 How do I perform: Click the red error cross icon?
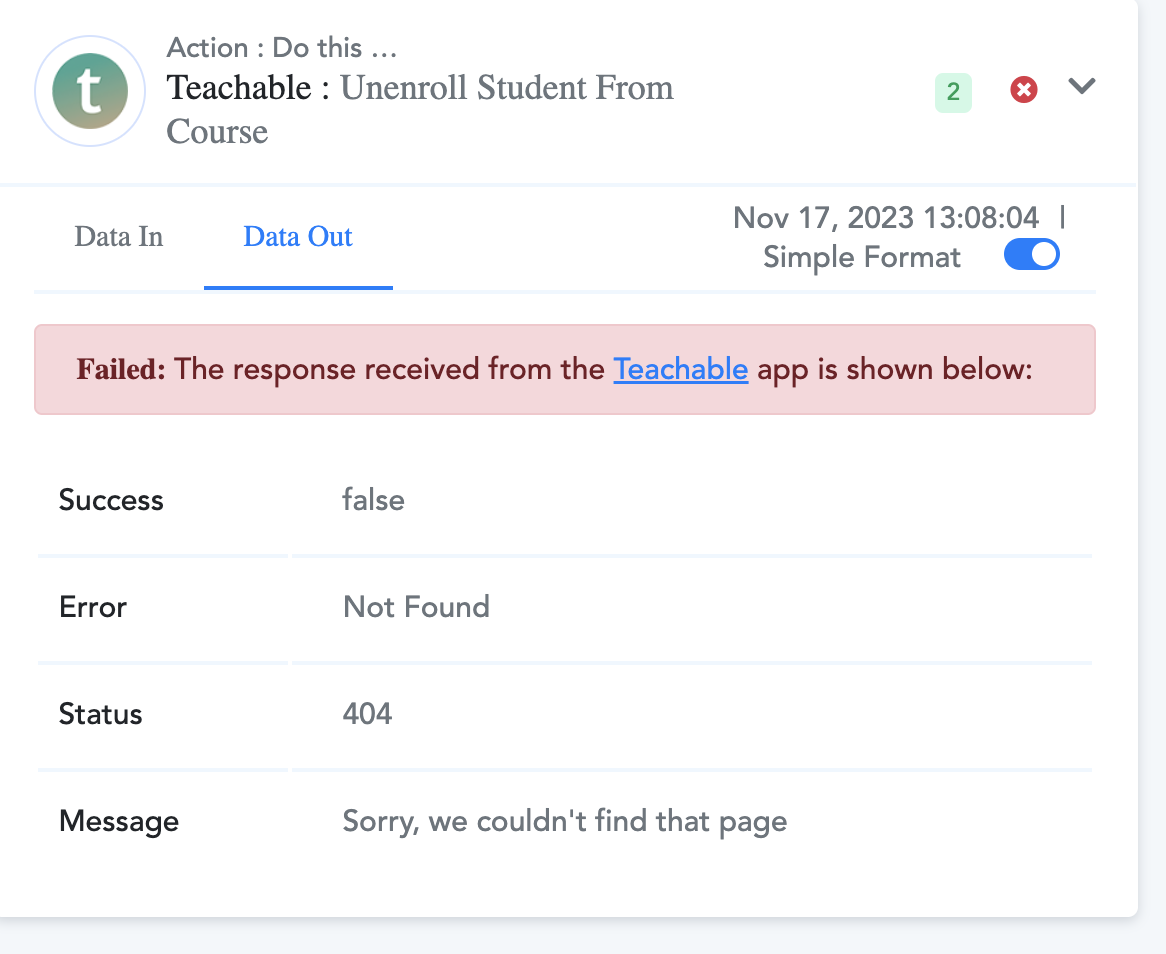point(1023,90)
